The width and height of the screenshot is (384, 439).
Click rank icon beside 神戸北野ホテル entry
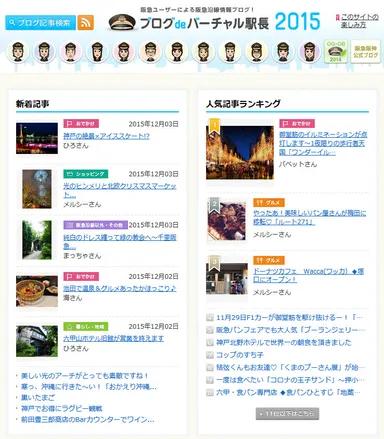pyautogui.click(x=210, y=342)
